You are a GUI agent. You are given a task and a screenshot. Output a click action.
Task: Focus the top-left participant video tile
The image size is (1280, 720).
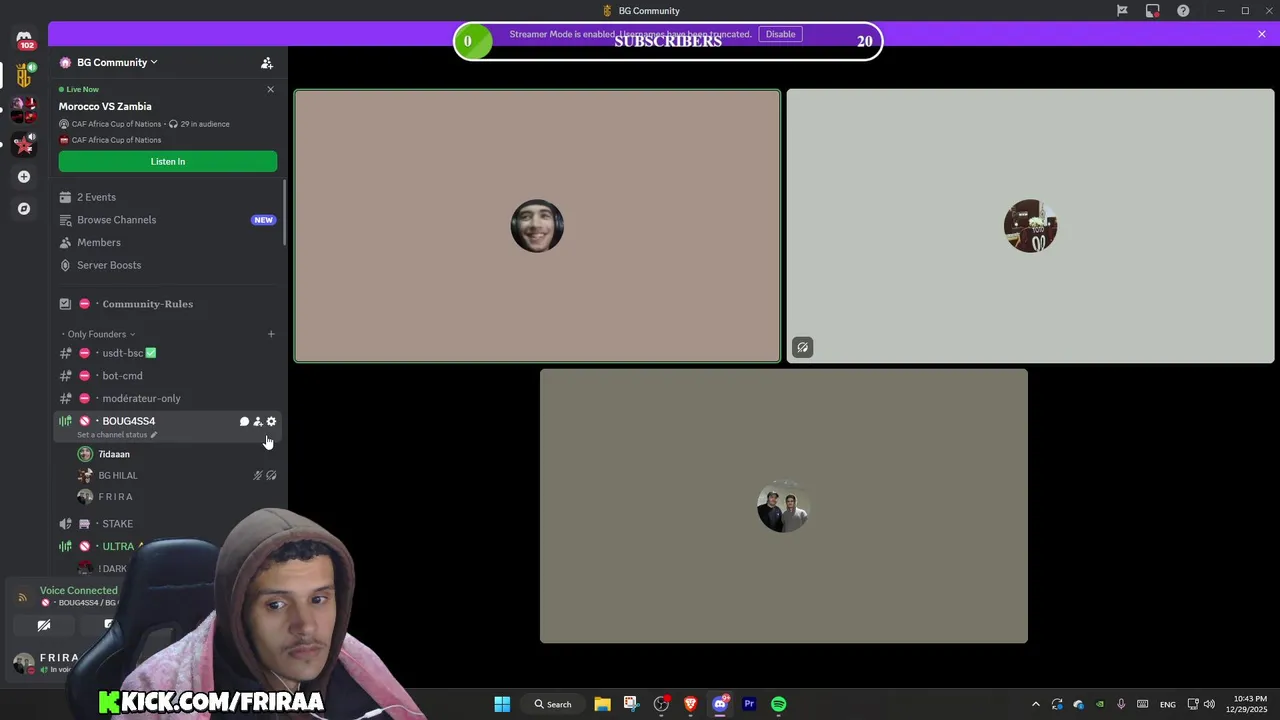[x=537, y=226]
